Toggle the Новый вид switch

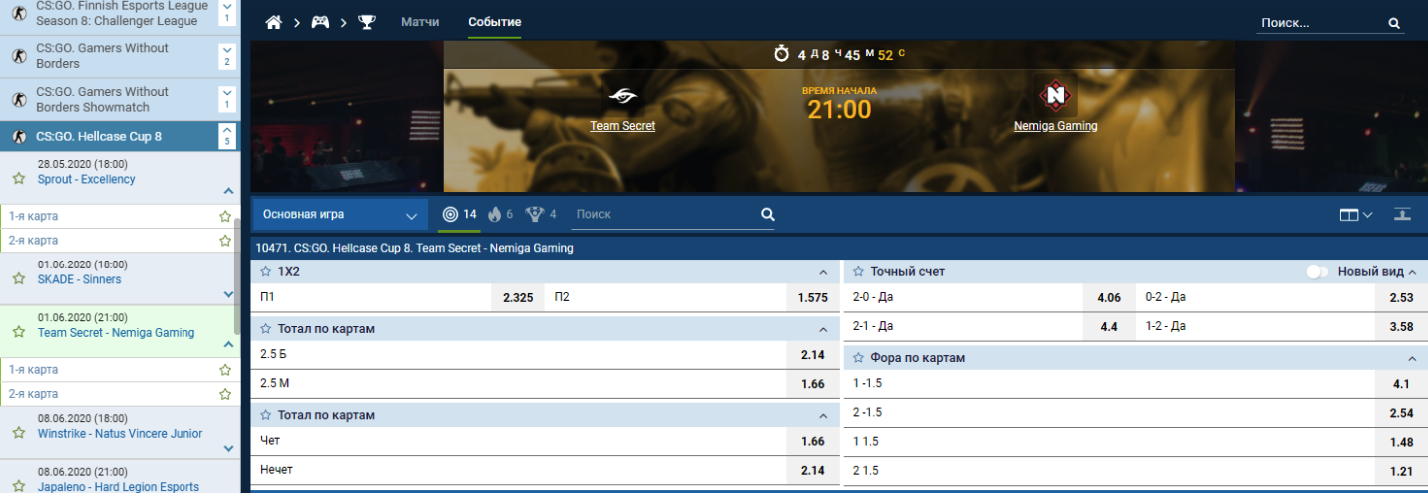(1317, 272)
